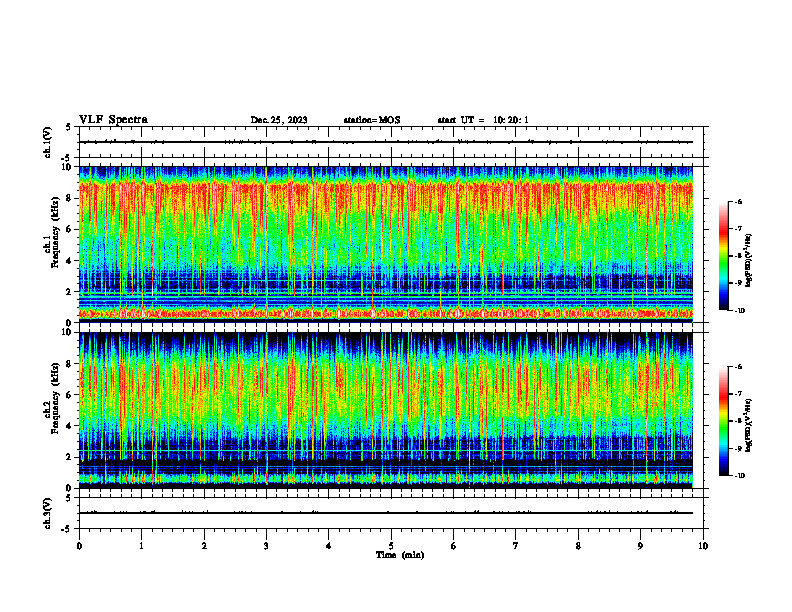The height and width of the screenshot is (612, 792).
Task: Click the "-6" label on ch.2 colorbar
Action: point(738,367)
